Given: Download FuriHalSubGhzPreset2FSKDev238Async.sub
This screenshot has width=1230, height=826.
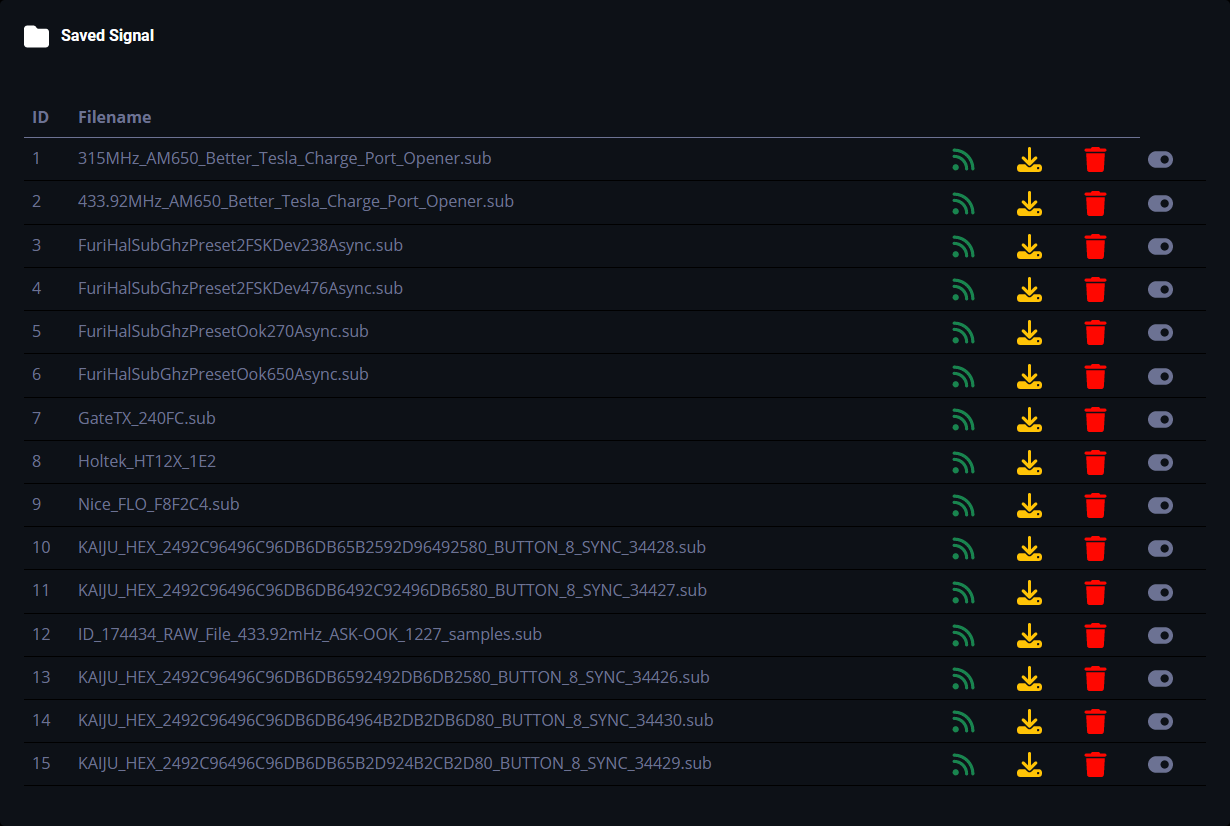Looking at the screenshot, I should click(1029, 246).
